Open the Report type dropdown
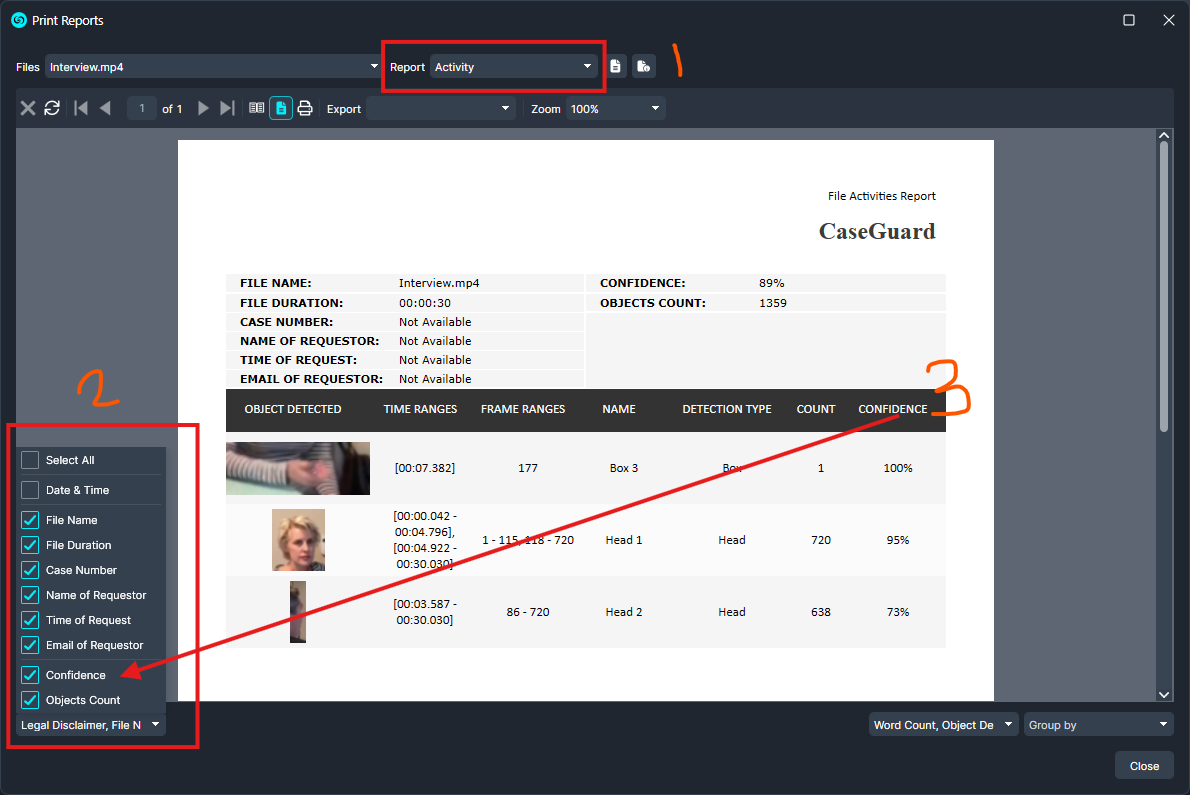 pyautogui.click(x=514, y=67)
